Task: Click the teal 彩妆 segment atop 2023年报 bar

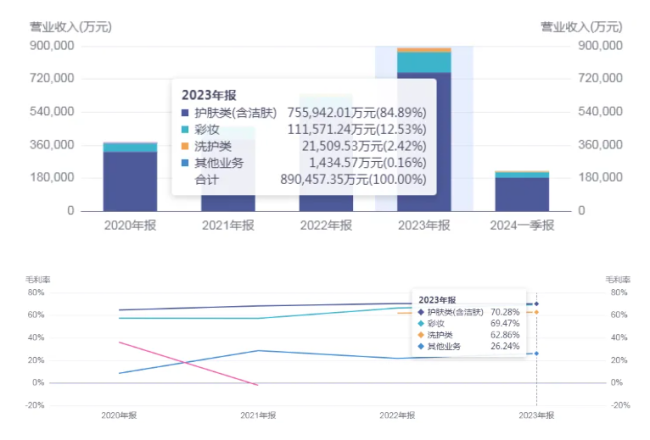Action: [x=424, y=62]
